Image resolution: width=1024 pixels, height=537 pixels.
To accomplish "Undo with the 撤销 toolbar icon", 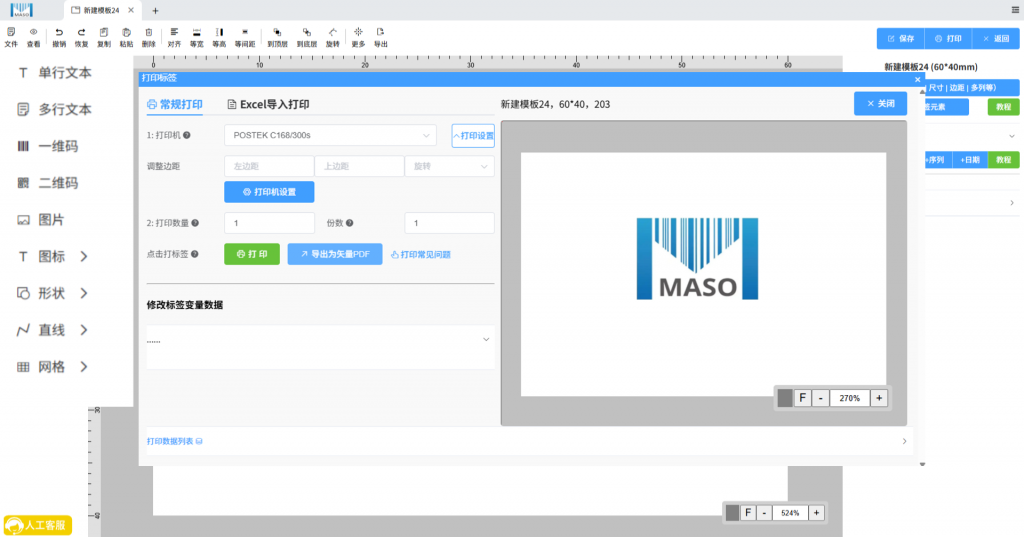I will coord(59,37).
